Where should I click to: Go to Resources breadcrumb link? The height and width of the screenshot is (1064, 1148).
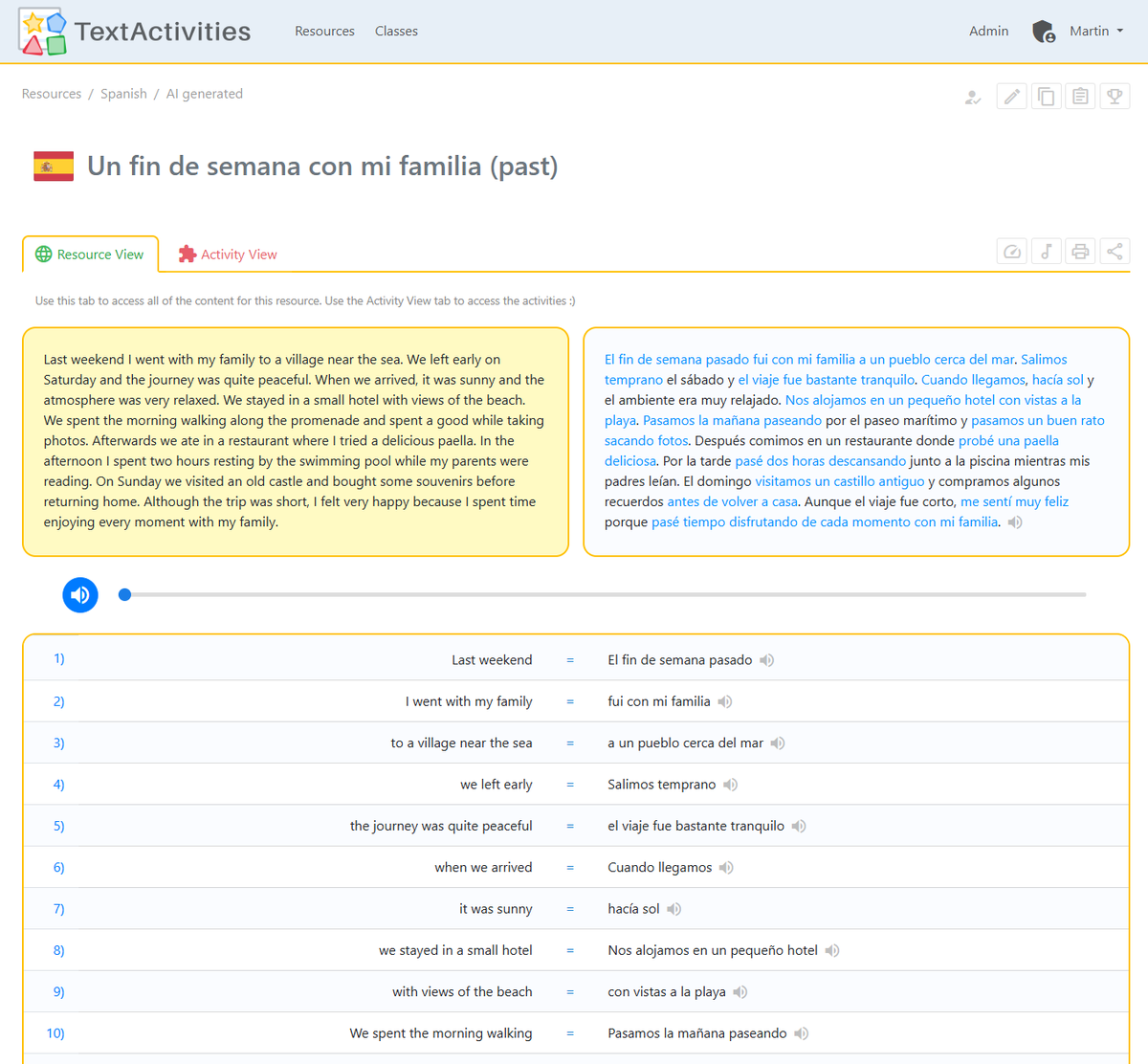[x=52, y=94]
